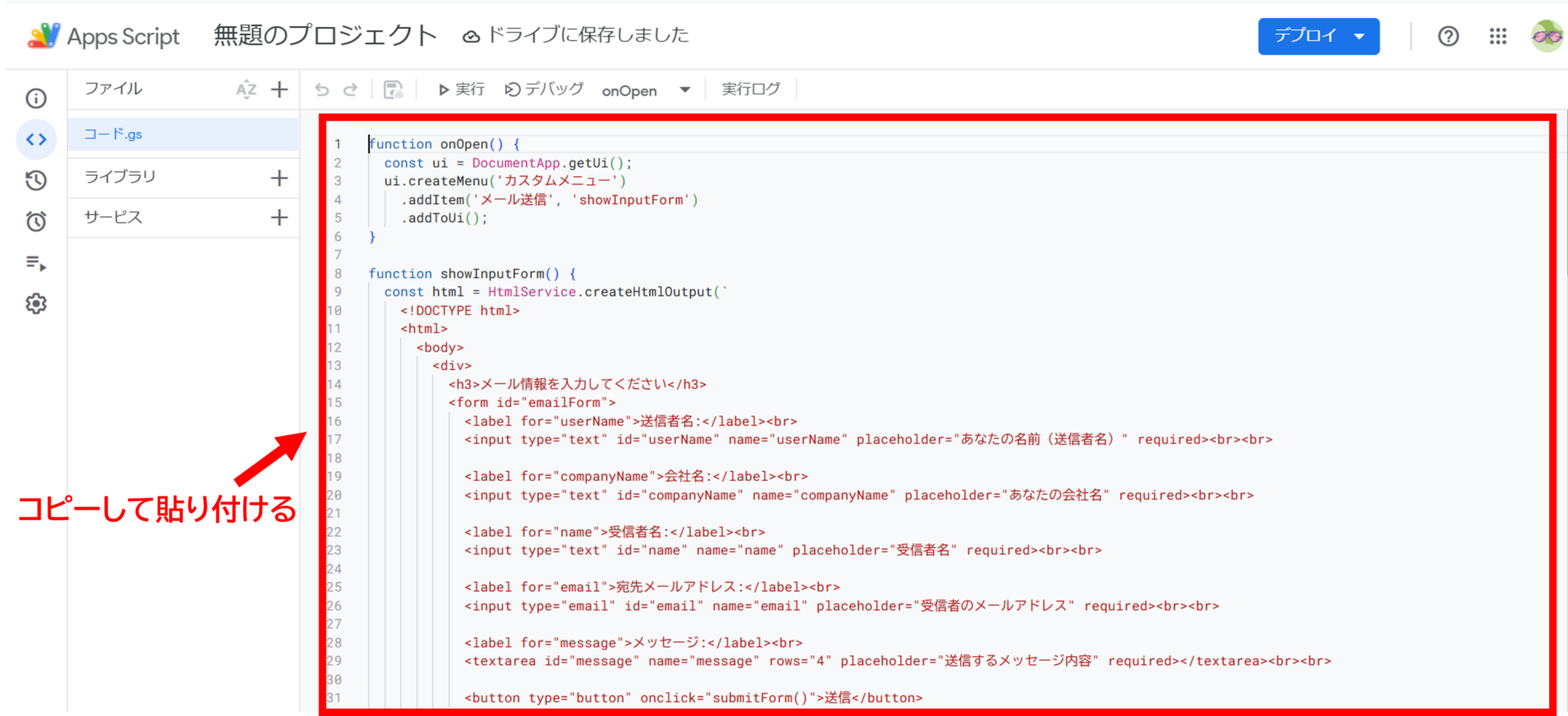Add a service using the plus button

[279, 217]
